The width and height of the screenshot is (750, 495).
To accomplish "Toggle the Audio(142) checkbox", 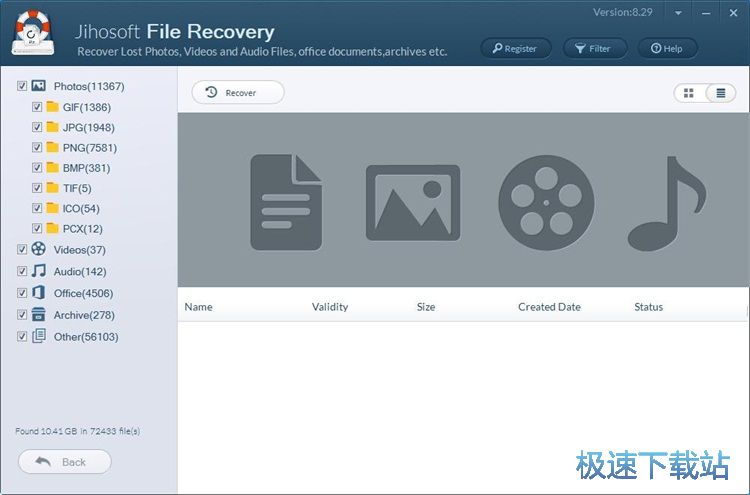I will click(x=22, y=271).
